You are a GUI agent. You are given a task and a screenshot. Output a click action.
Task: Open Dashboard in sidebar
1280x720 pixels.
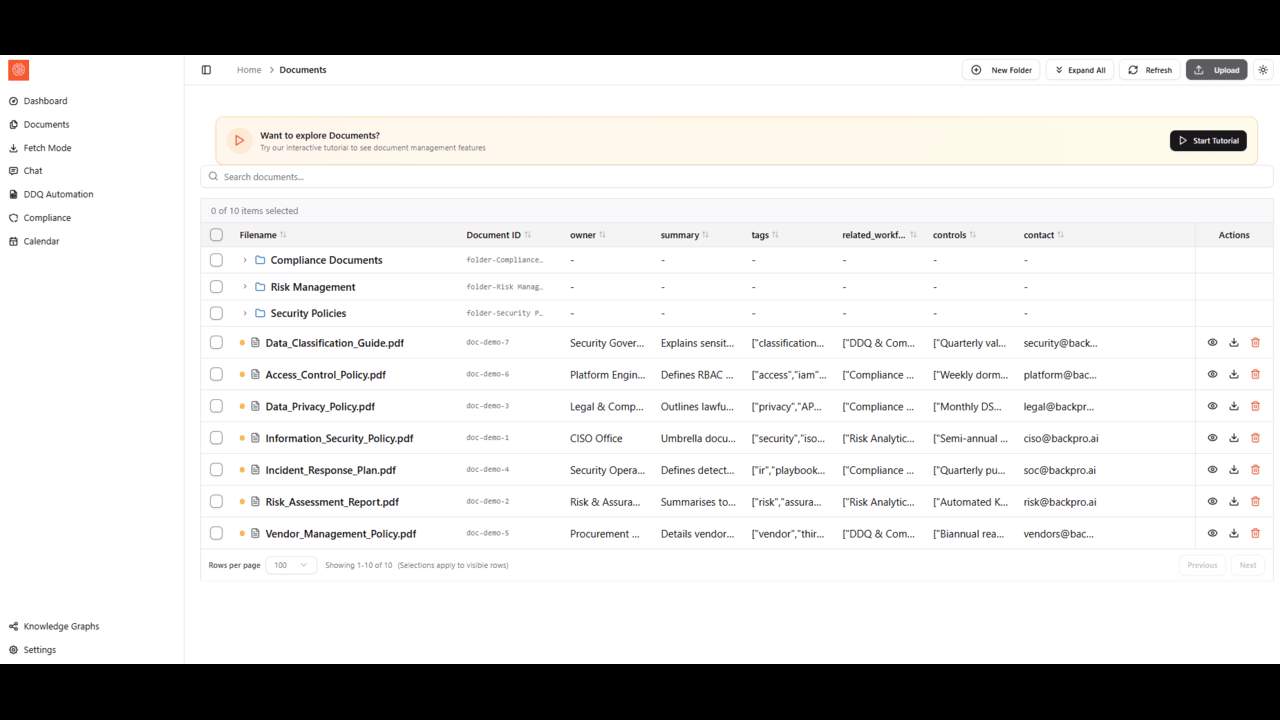46,101
